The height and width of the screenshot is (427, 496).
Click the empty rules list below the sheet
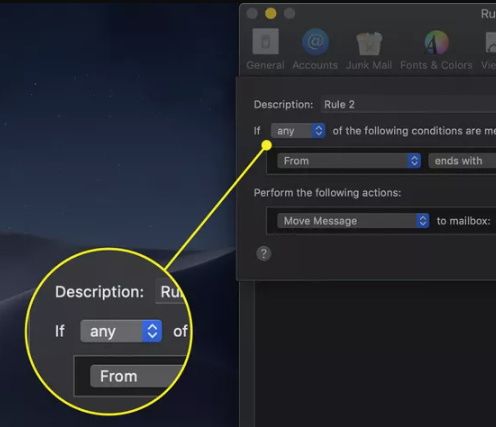point(375,353)
